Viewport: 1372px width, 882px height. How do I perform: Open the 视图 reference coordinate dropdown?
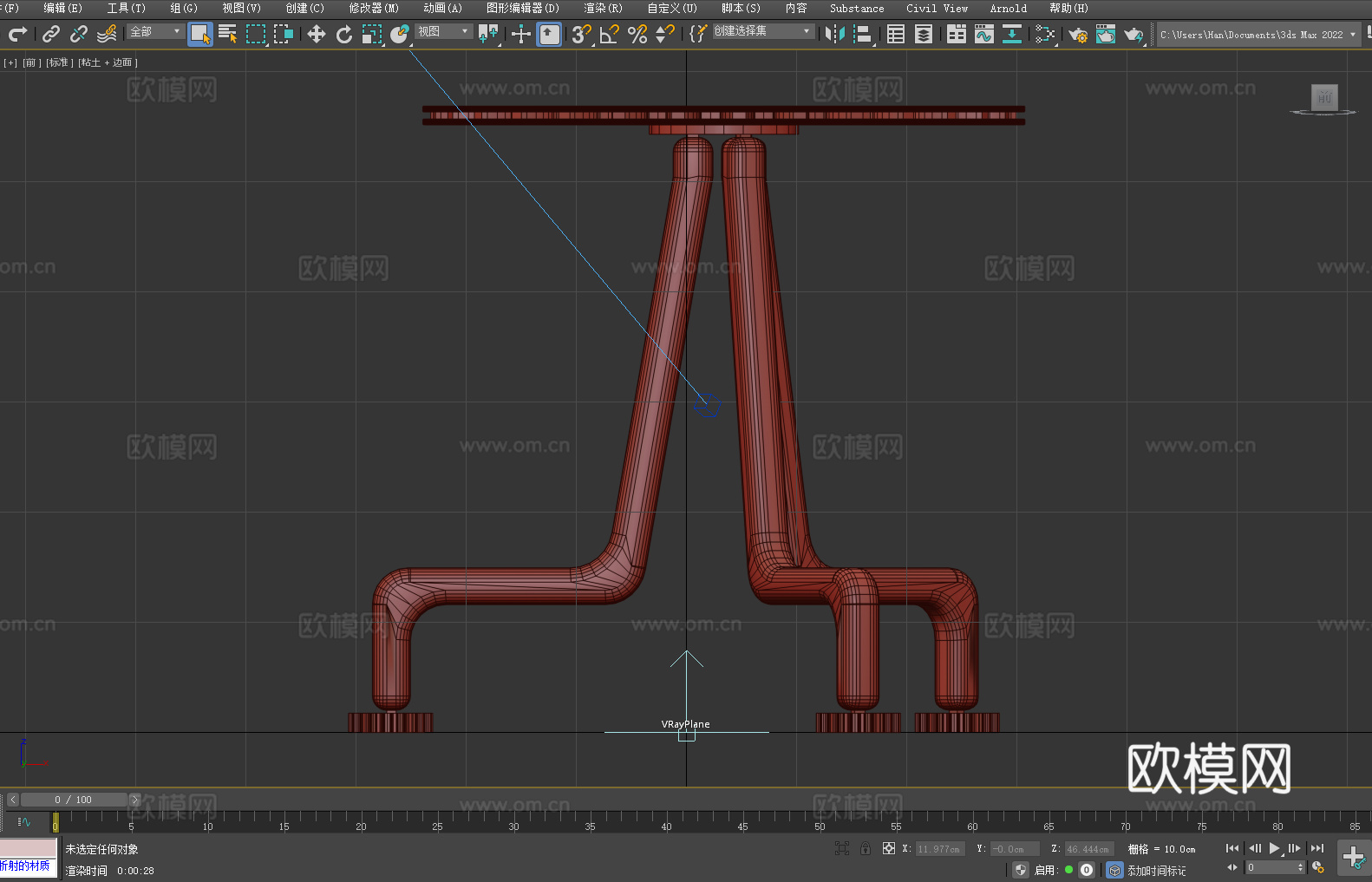click(x=443, y=31)
